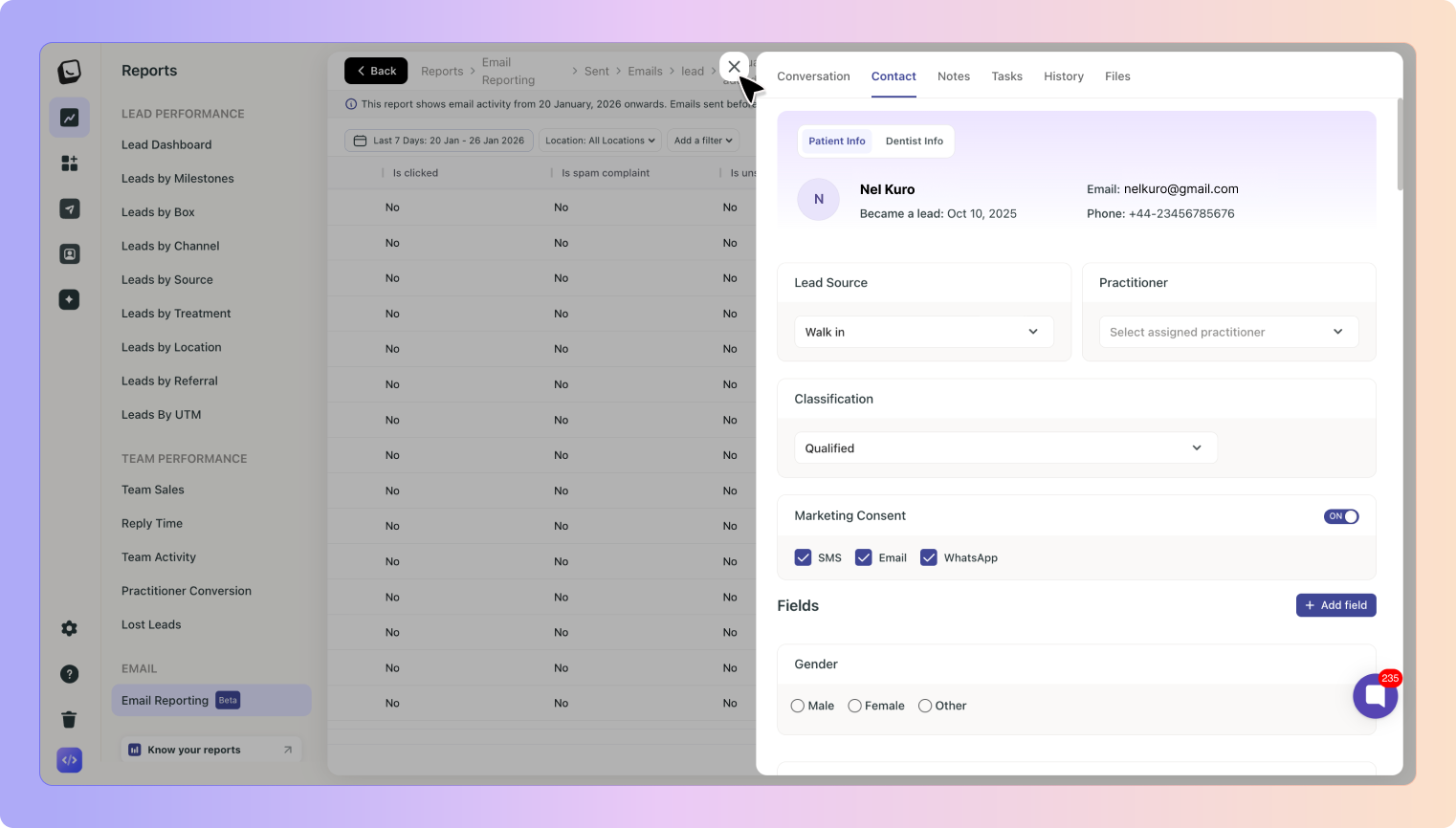Open the trash bin icon
This screenshot has height=828, width=1456.
[70, 719]
